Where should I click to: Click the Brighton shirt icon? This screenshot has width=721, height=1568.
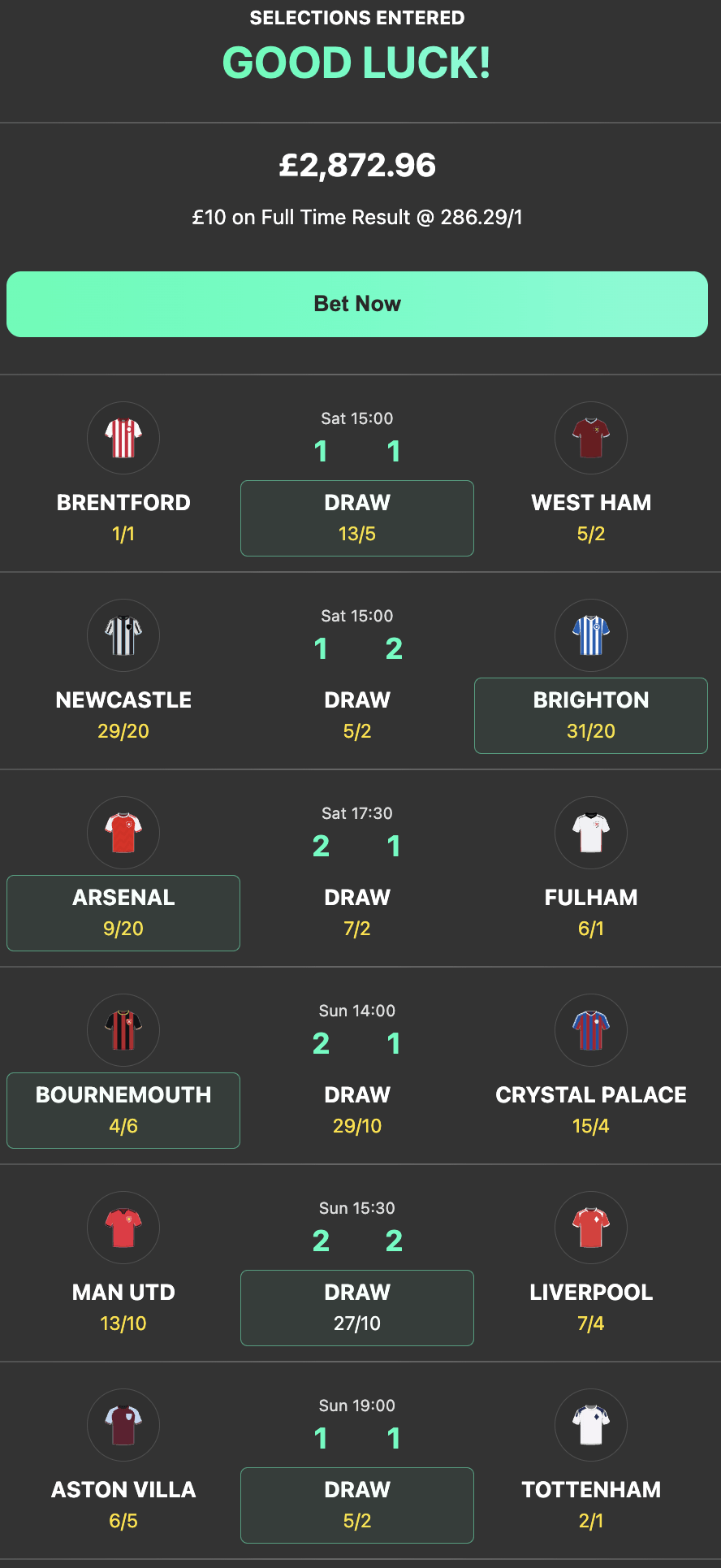[590, 635]
